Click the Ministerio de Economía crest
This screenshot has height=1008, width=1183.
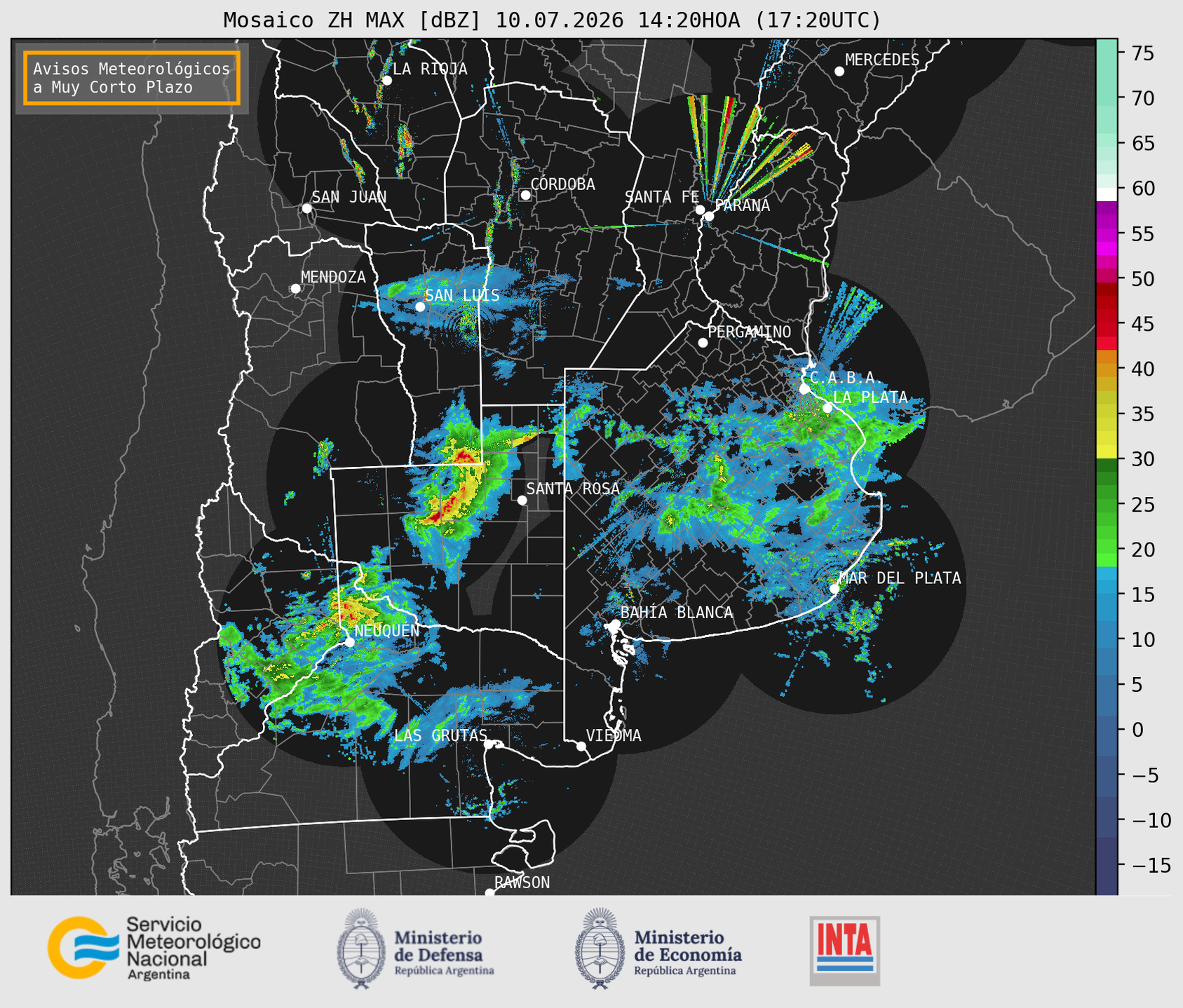pyautogui.click(x=599, y=948)
